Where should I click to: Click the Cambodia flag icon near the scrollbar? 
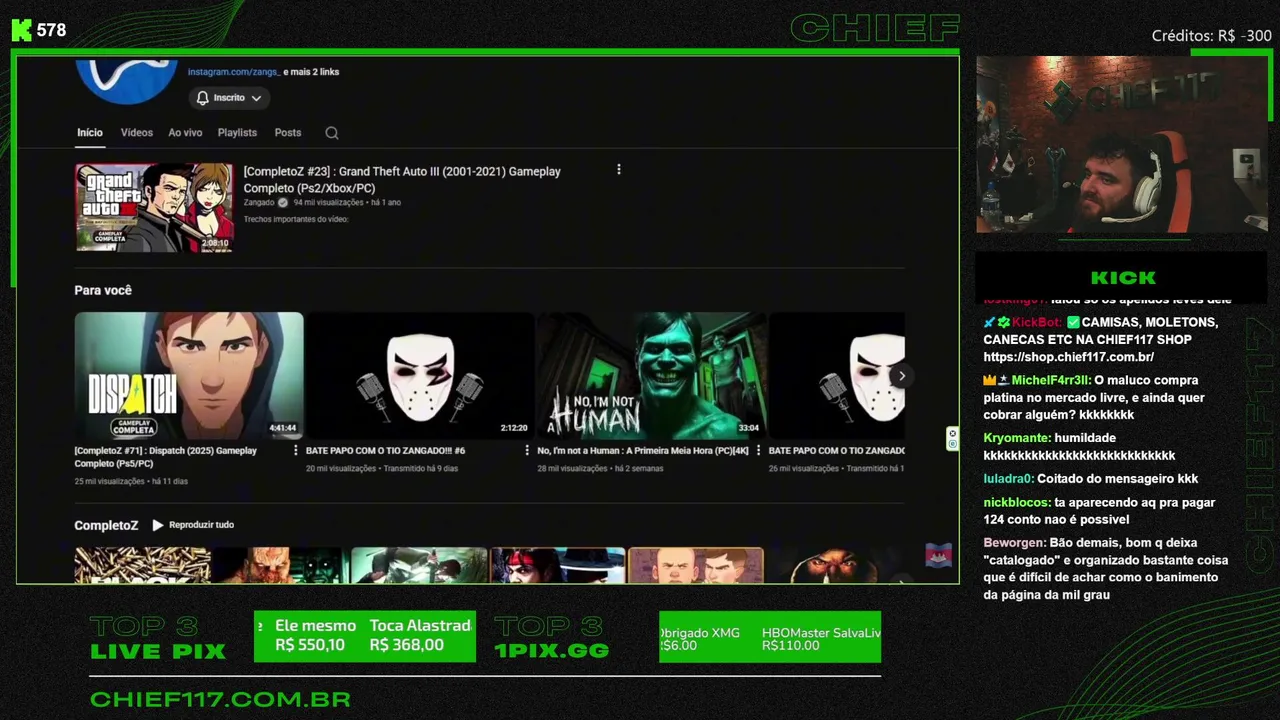938,555
